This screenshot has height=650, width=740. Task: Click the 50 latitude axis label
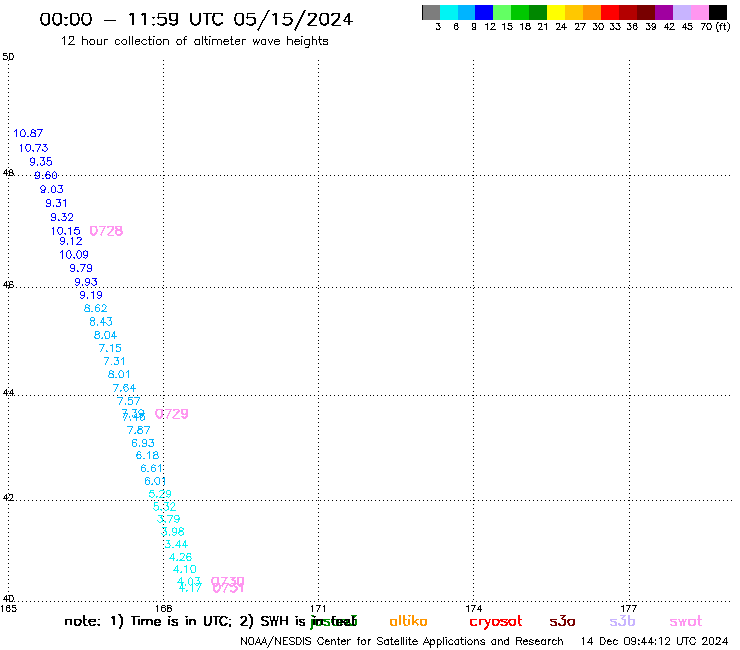(8, 57)
